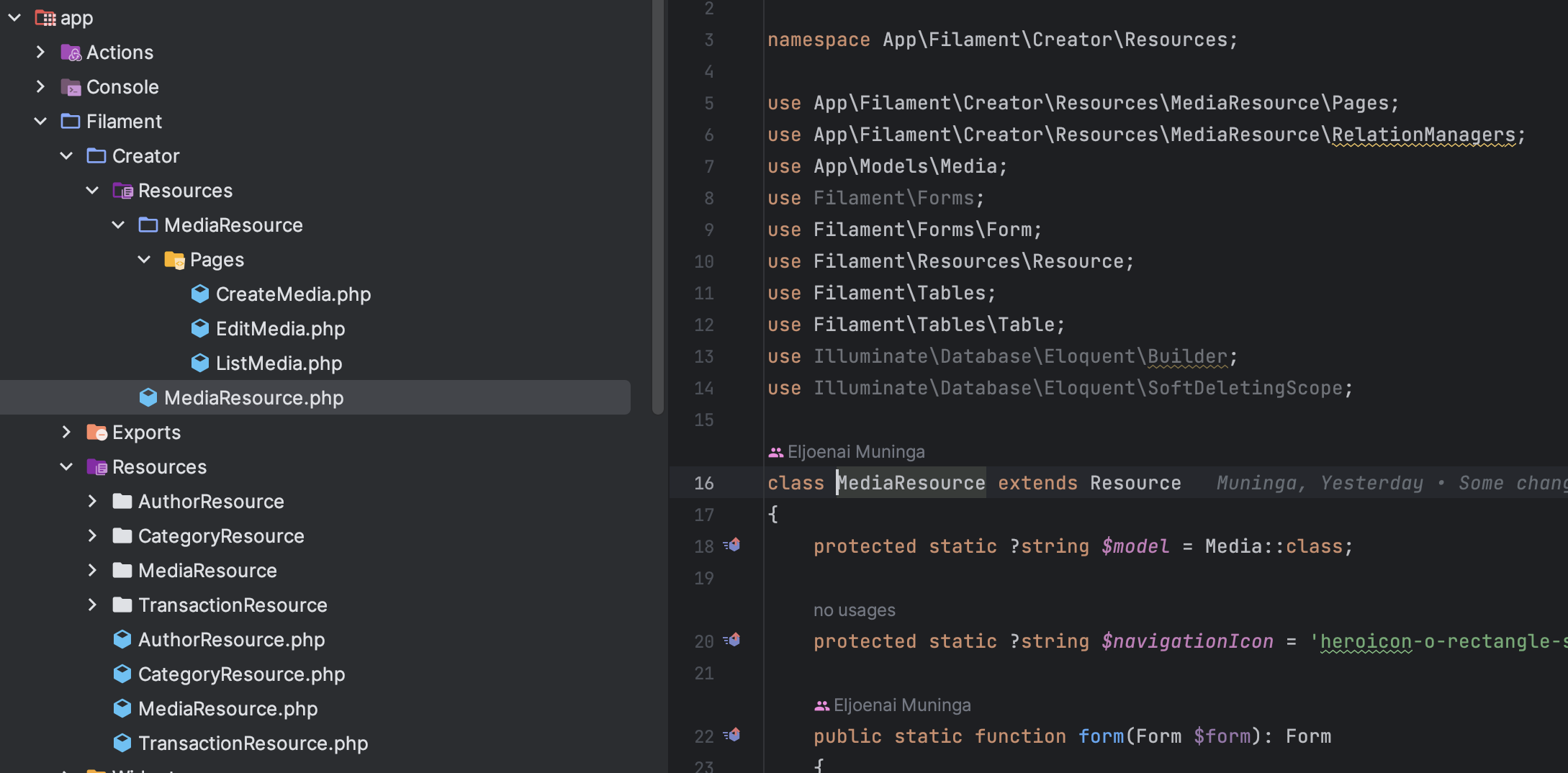Click the Console folder icon
This screenshot has width=1568, height=773.
[x=71, y=87]
